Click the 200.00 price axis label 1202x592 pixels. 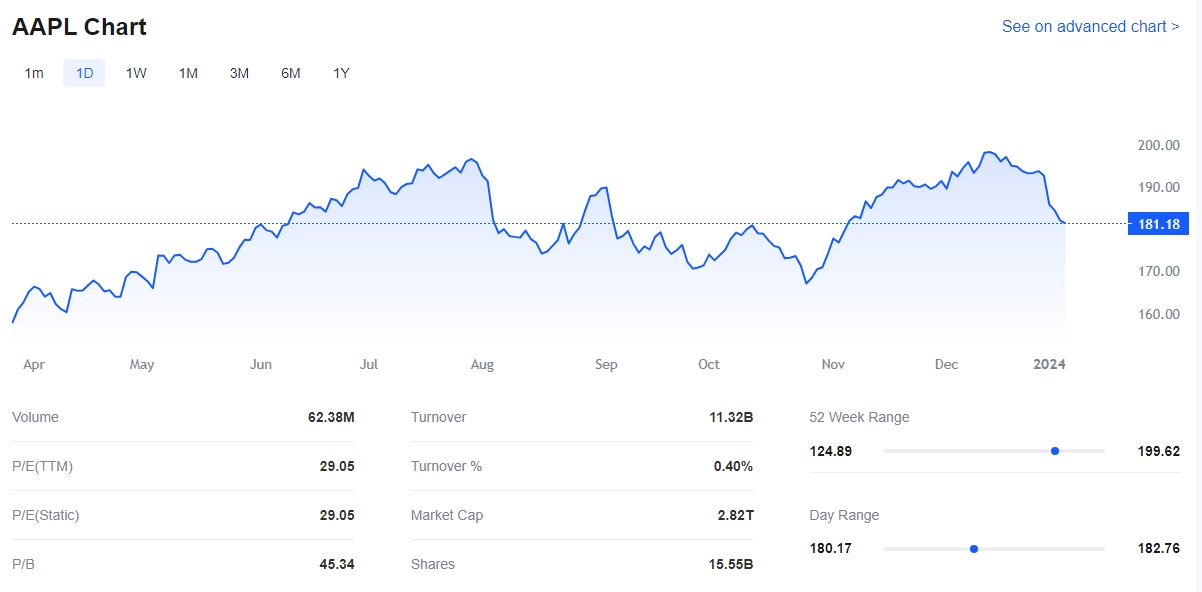click(1158, 145)
